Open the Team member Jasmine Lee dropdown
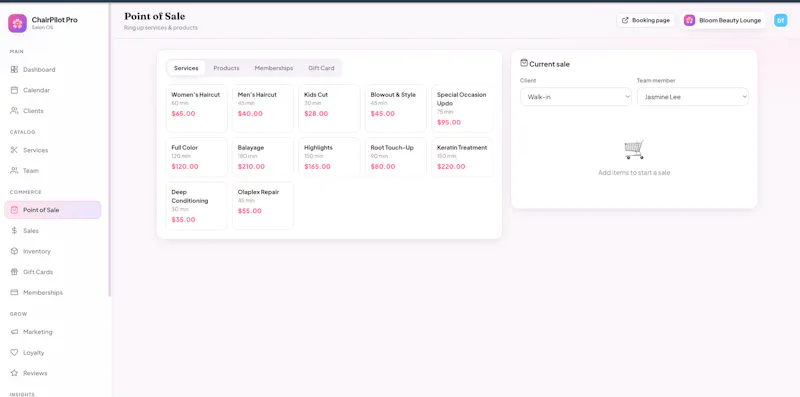 pyautogui.click(x=692, y=96)
